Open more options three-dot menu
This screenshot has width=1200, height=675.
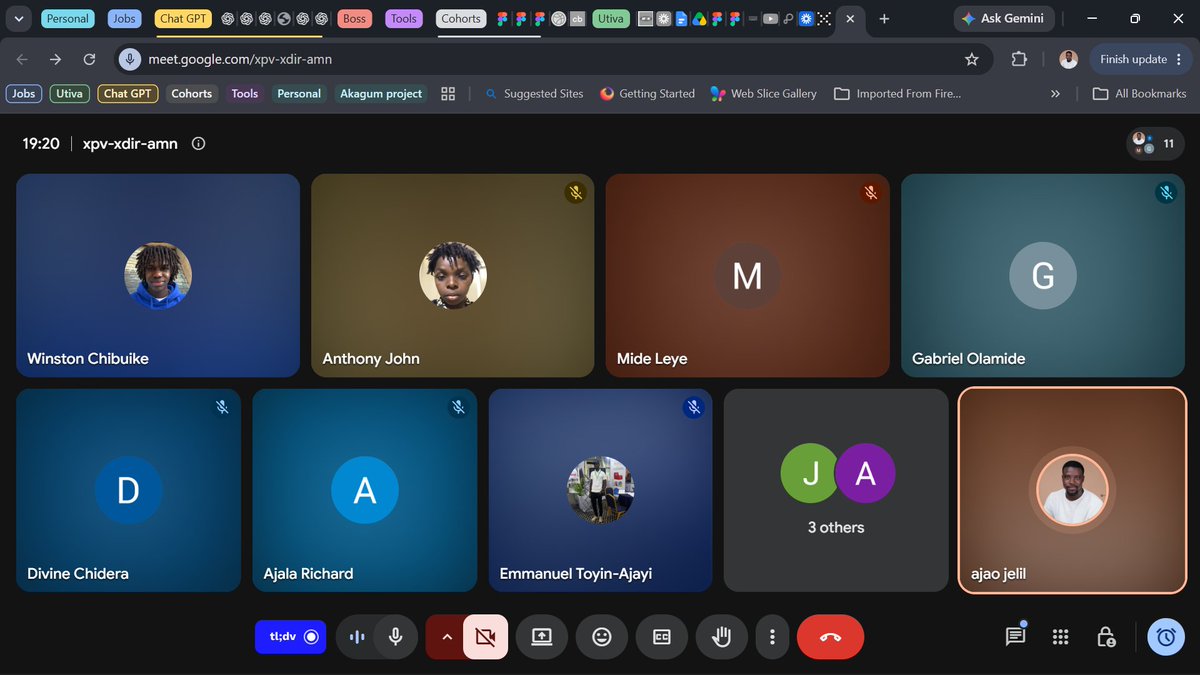(772, 636)
